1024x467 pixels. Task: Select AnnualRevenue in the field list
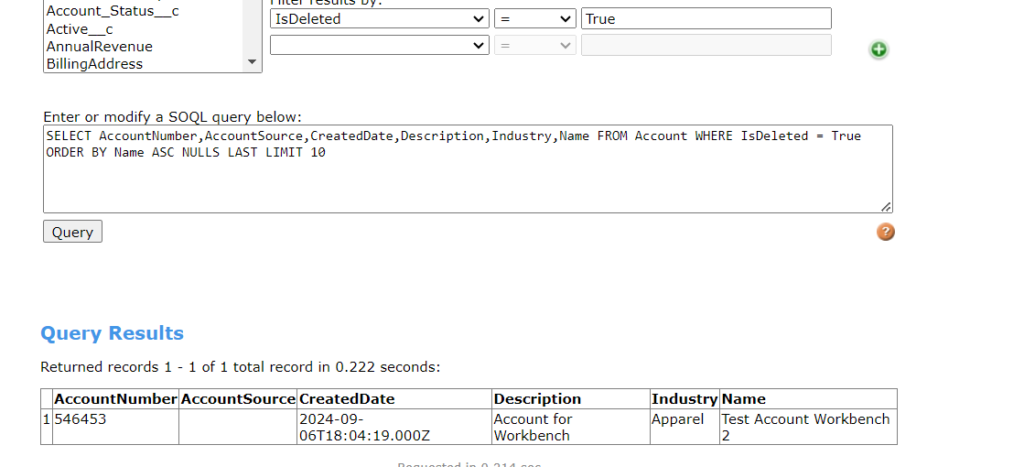99,46
